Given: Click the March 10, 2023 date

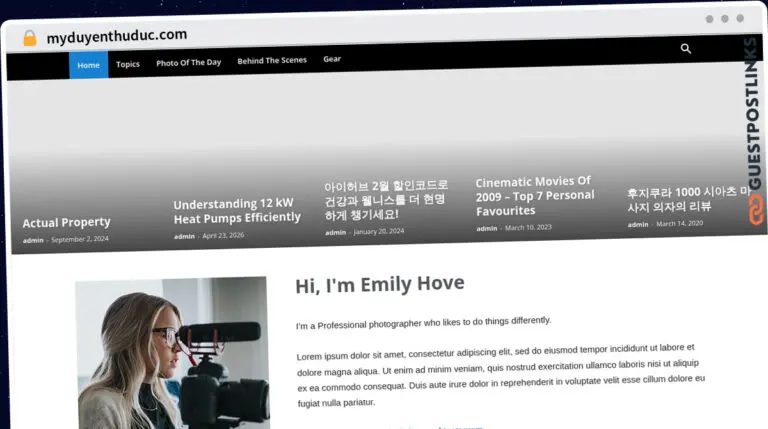Looking at the screenshot, I should pos(528,227).
